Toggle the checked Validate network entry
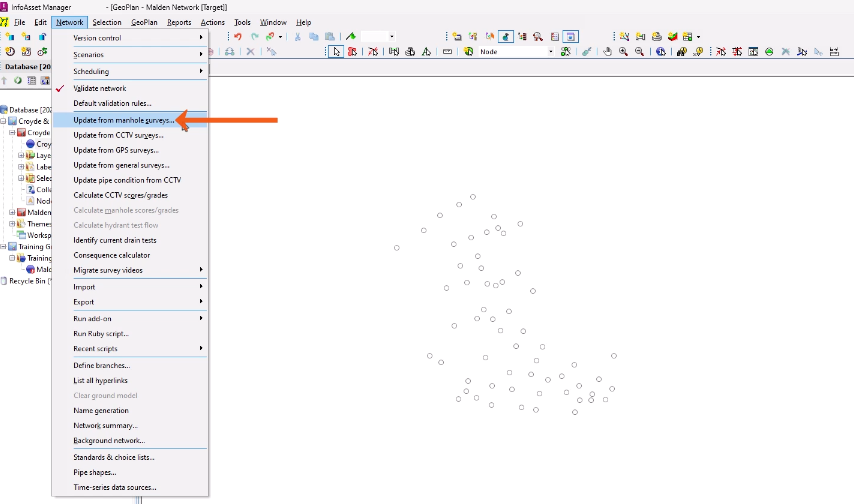 click(100, 88)
